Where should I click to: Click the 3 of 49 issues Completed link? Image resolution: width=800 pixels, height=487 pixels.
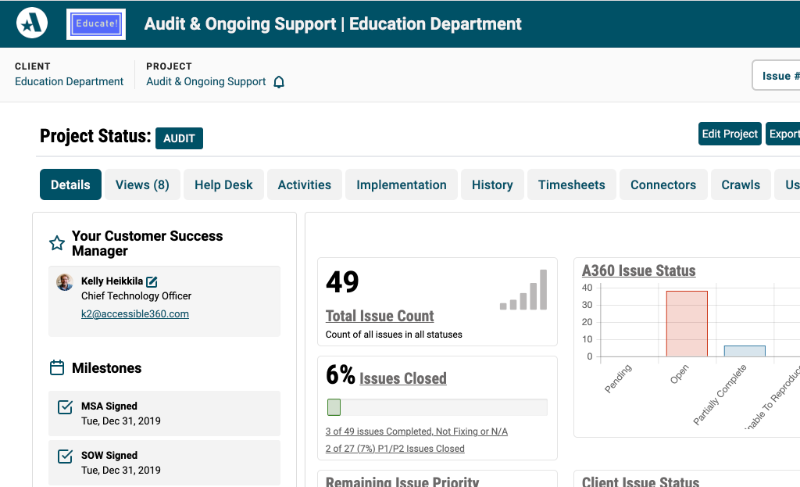417,431
